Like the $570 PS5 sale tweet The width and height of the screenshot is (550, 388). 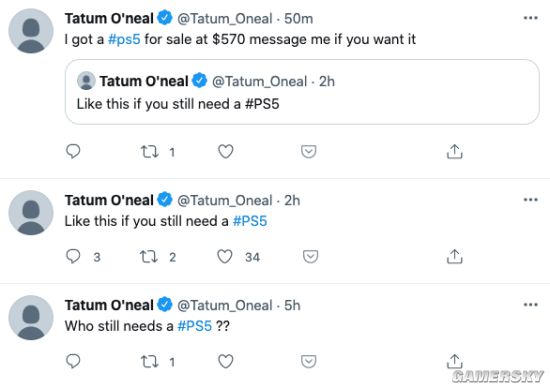tap(226, 152)
